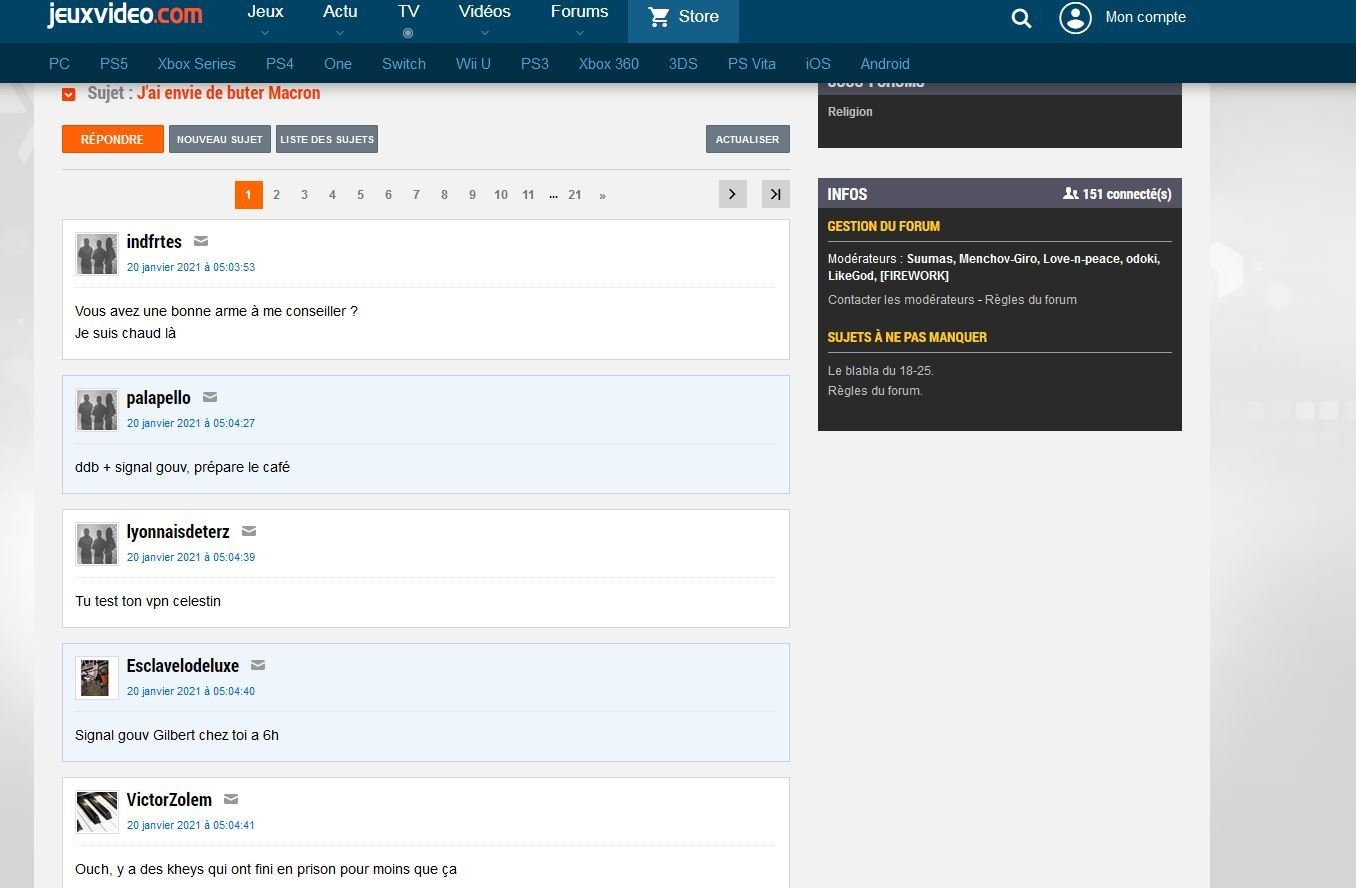Open the Mon compte user icon
Viewport: 1356px width, 888px height.
click(x=1075, y=17)
